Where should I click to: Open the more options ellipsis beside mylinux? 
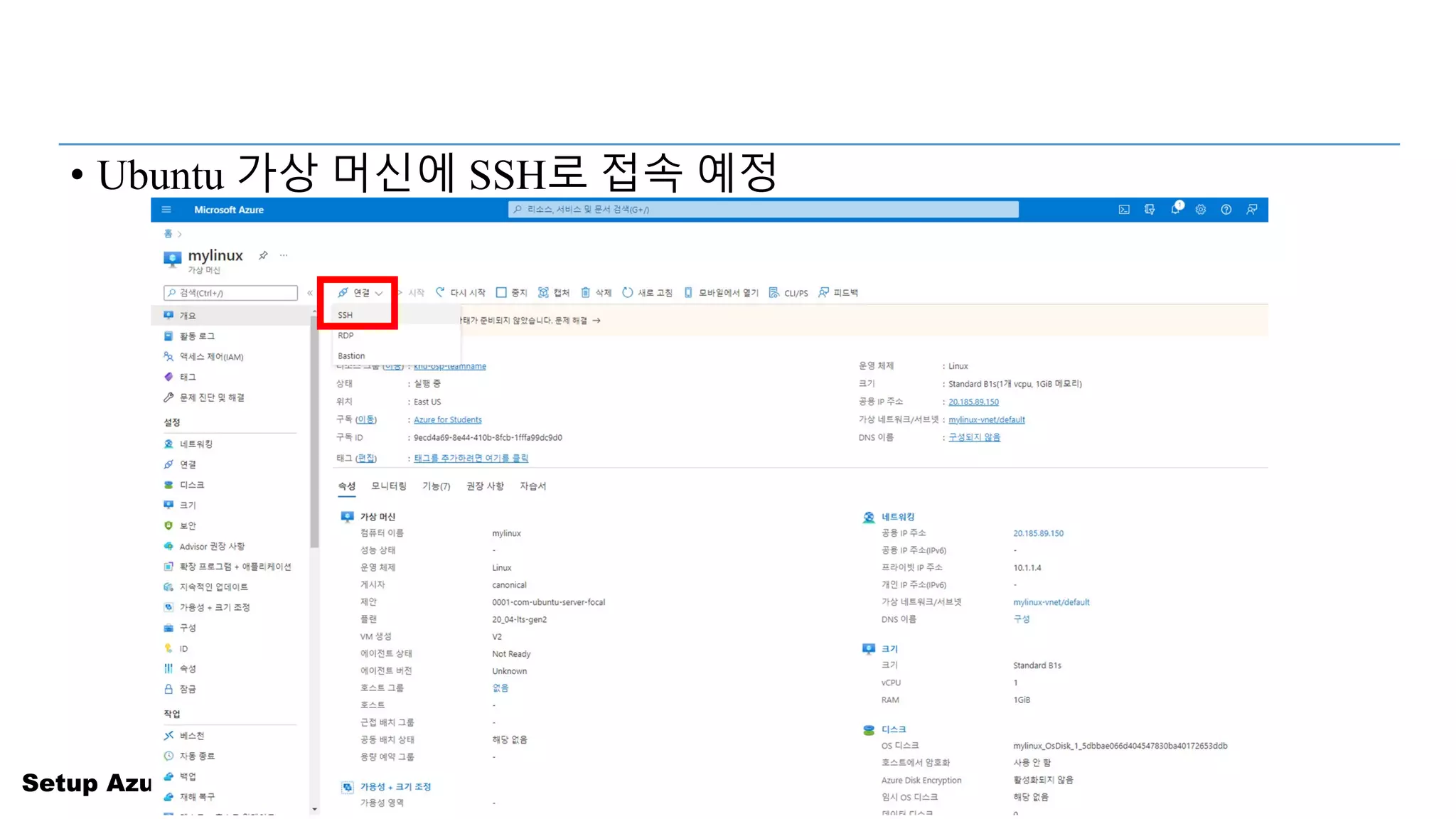pos(284,255)
